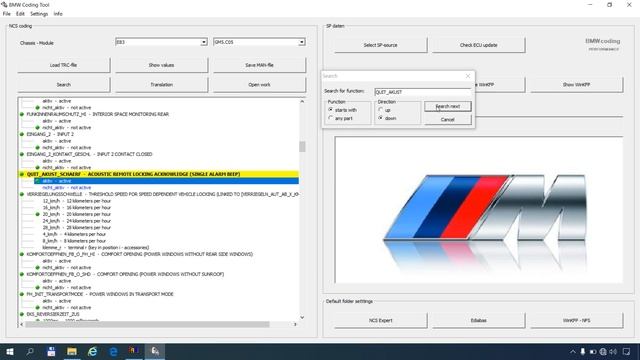The height and width of the screenshot is (360, 640).
Task: Select the VERRIEGELUNGSSCHWELLE row
Action: (x=162, y=194)
